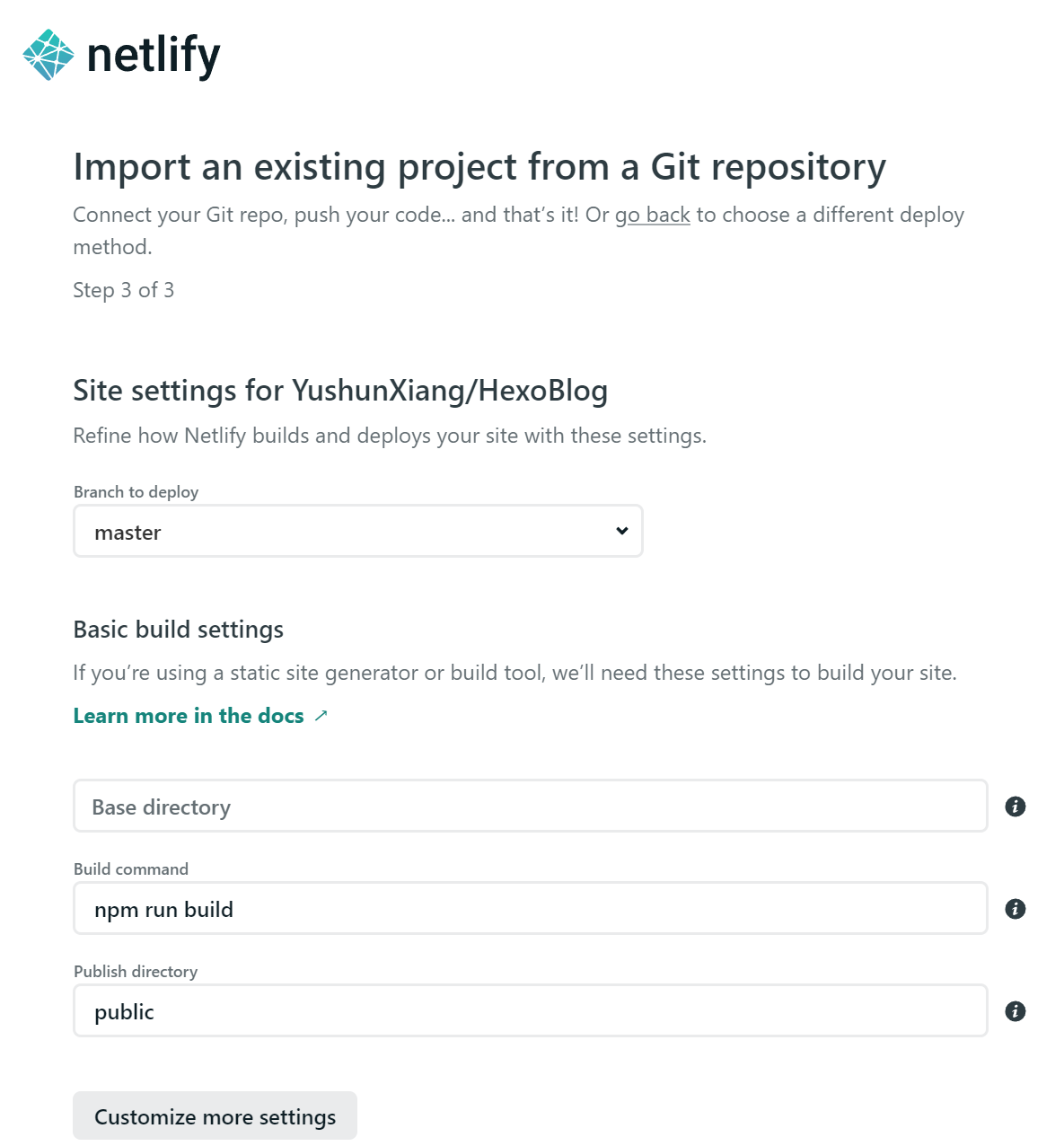This screenshot has height=1146, width=1064.
Task: Open the Branch to deploy dropdown
Action: click(358, 531)
